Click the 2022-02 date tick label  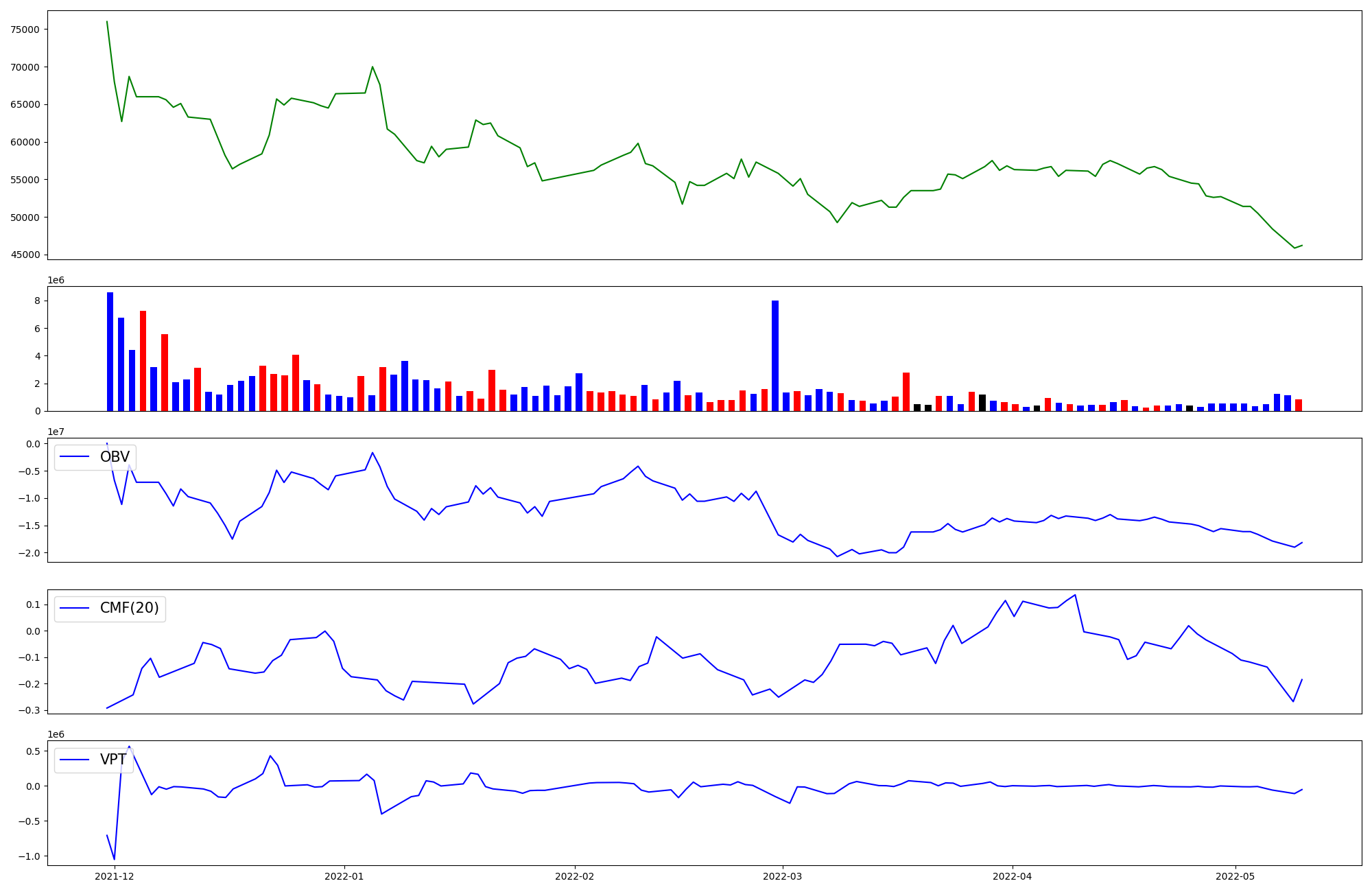point(574,876)
